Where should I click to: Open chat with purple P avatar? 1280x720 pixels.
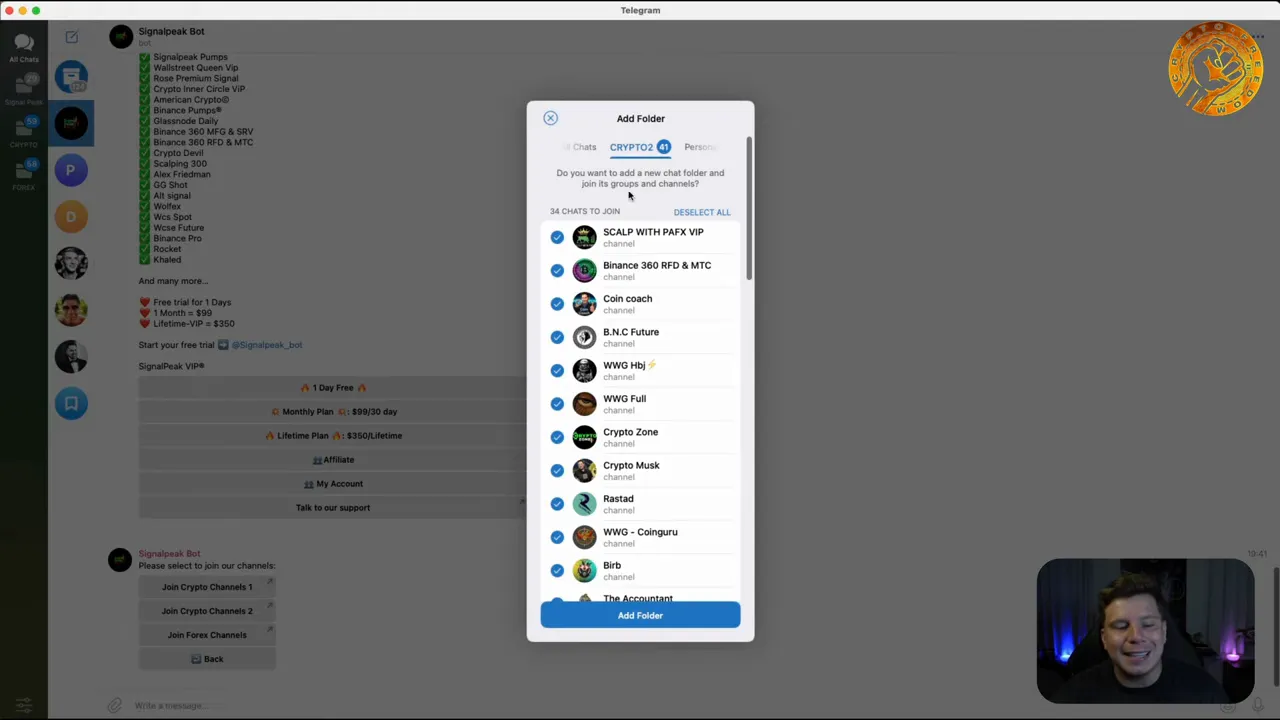(71, 170)
